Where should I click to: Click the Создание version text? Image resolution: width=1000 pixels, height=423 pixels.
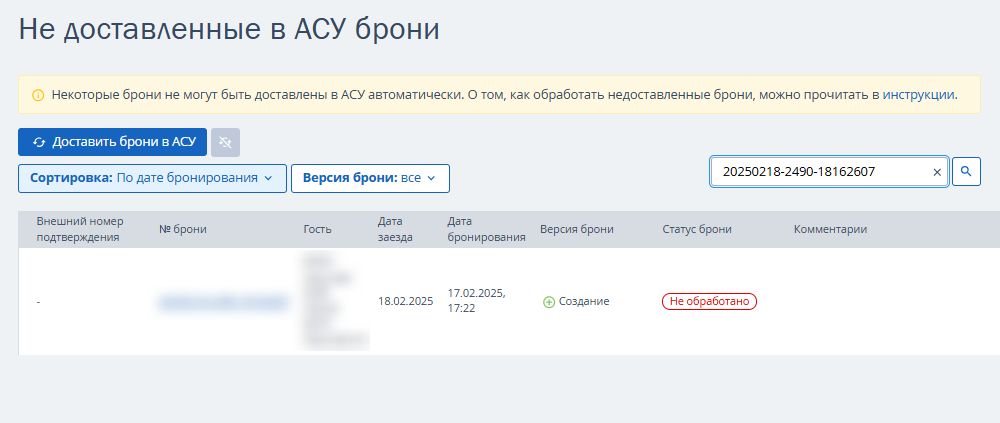point(584,301)
